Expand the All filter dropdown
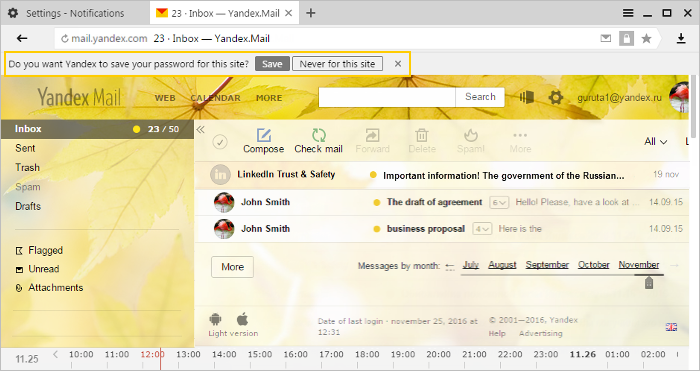 click(656, 142)
